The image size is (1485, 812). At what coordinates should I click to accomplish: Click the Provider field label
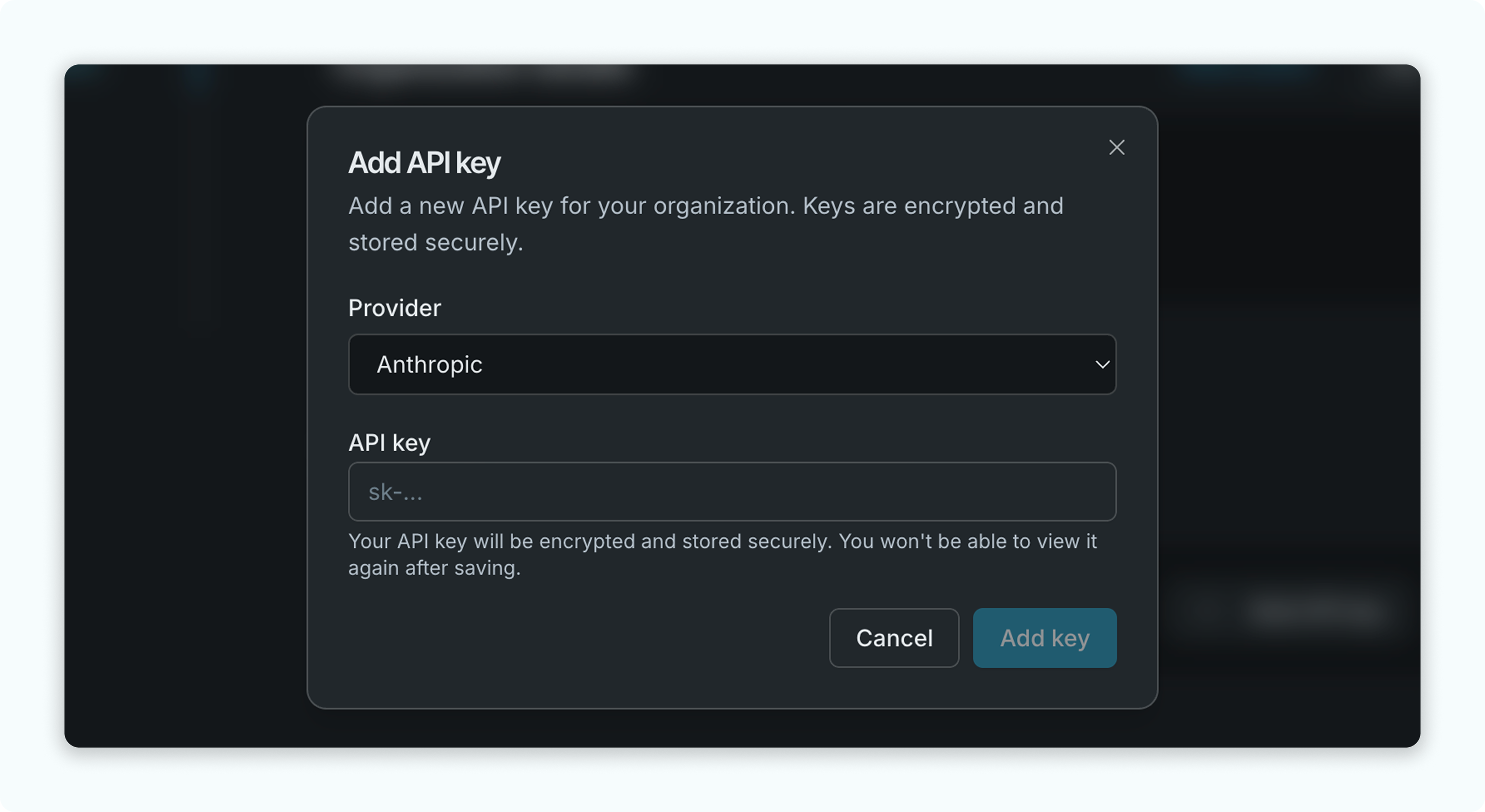[394, 308]
